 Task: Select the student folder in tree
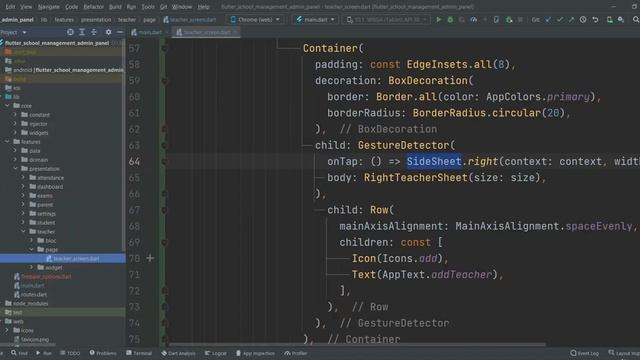pos(46,222)
